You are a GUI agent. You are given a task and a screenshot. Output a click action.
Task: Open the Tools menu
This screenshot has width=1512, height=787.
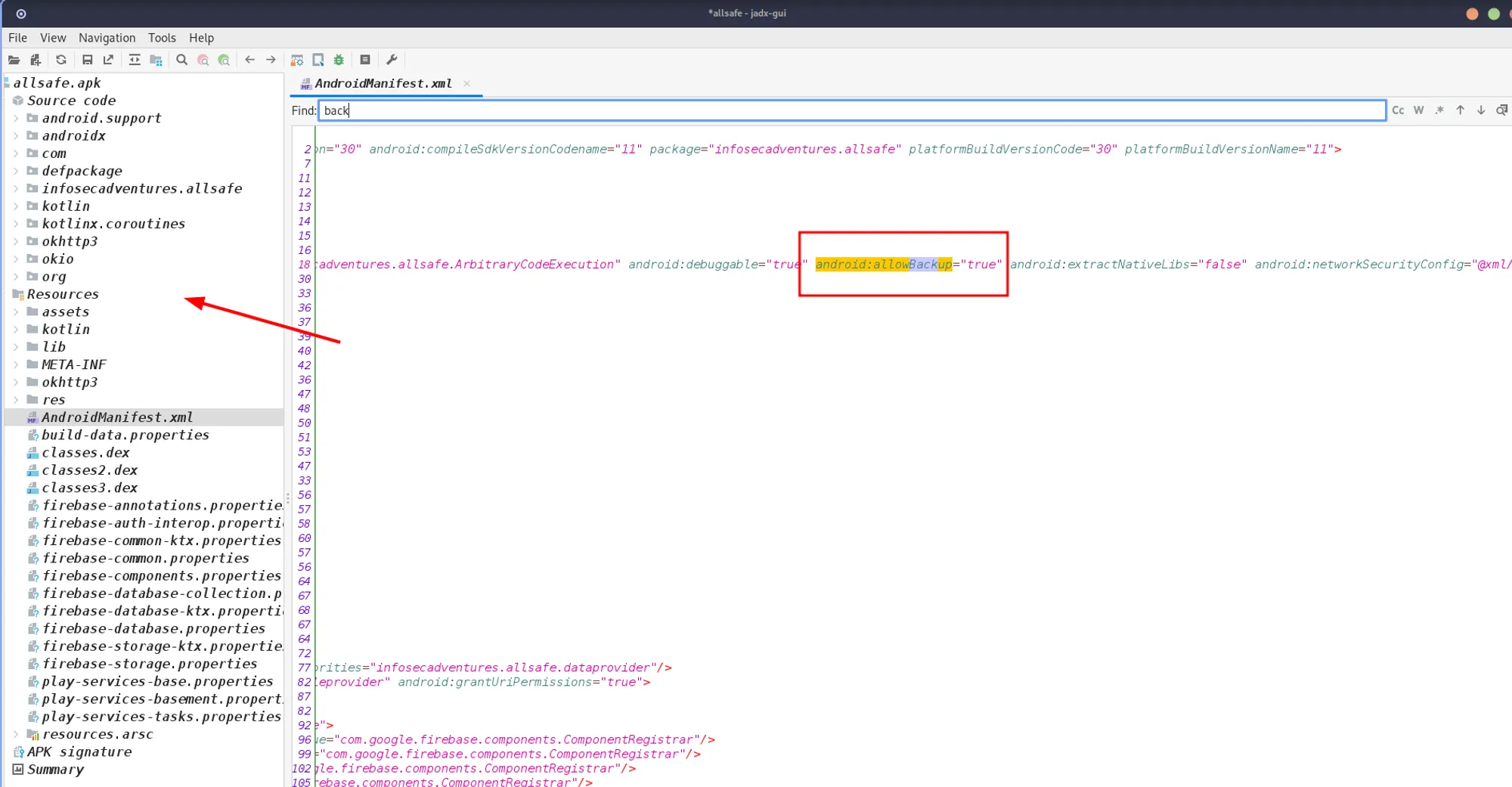[x=162, y=38]
